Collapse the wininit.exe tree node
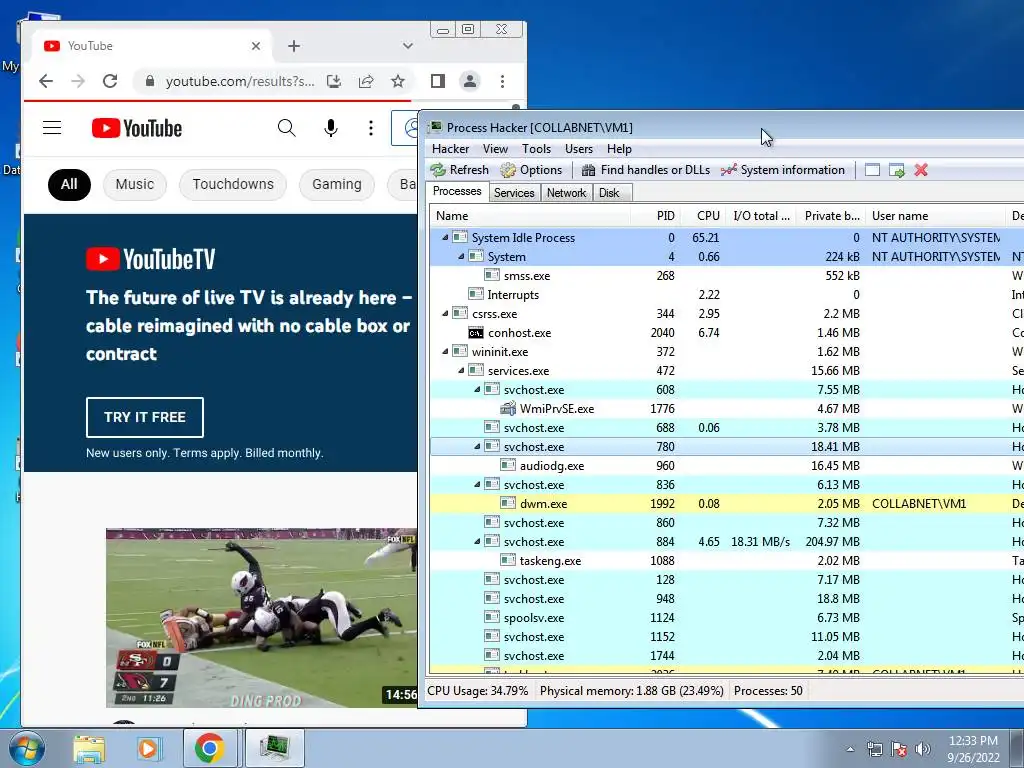 tap(445, 351)
